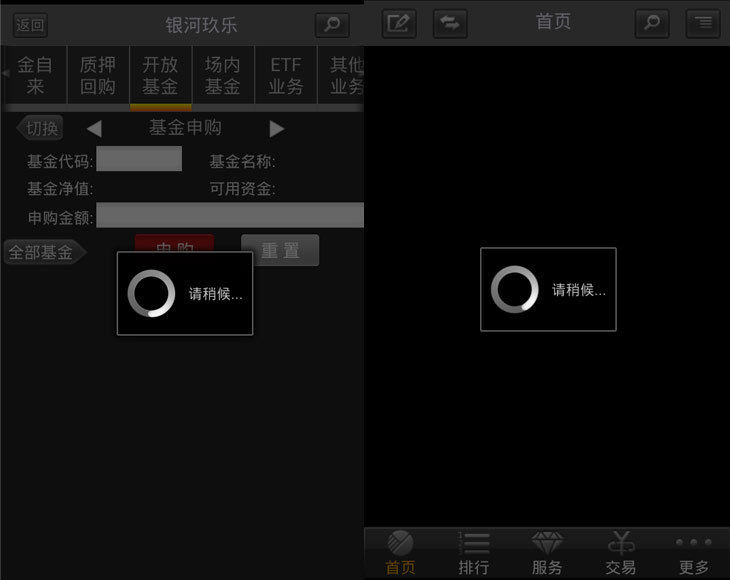Click the edit pencil icon in 首页 header
The width and height of the screenshot is (730, 580).
pyautogui.click(x=400, y=24)
